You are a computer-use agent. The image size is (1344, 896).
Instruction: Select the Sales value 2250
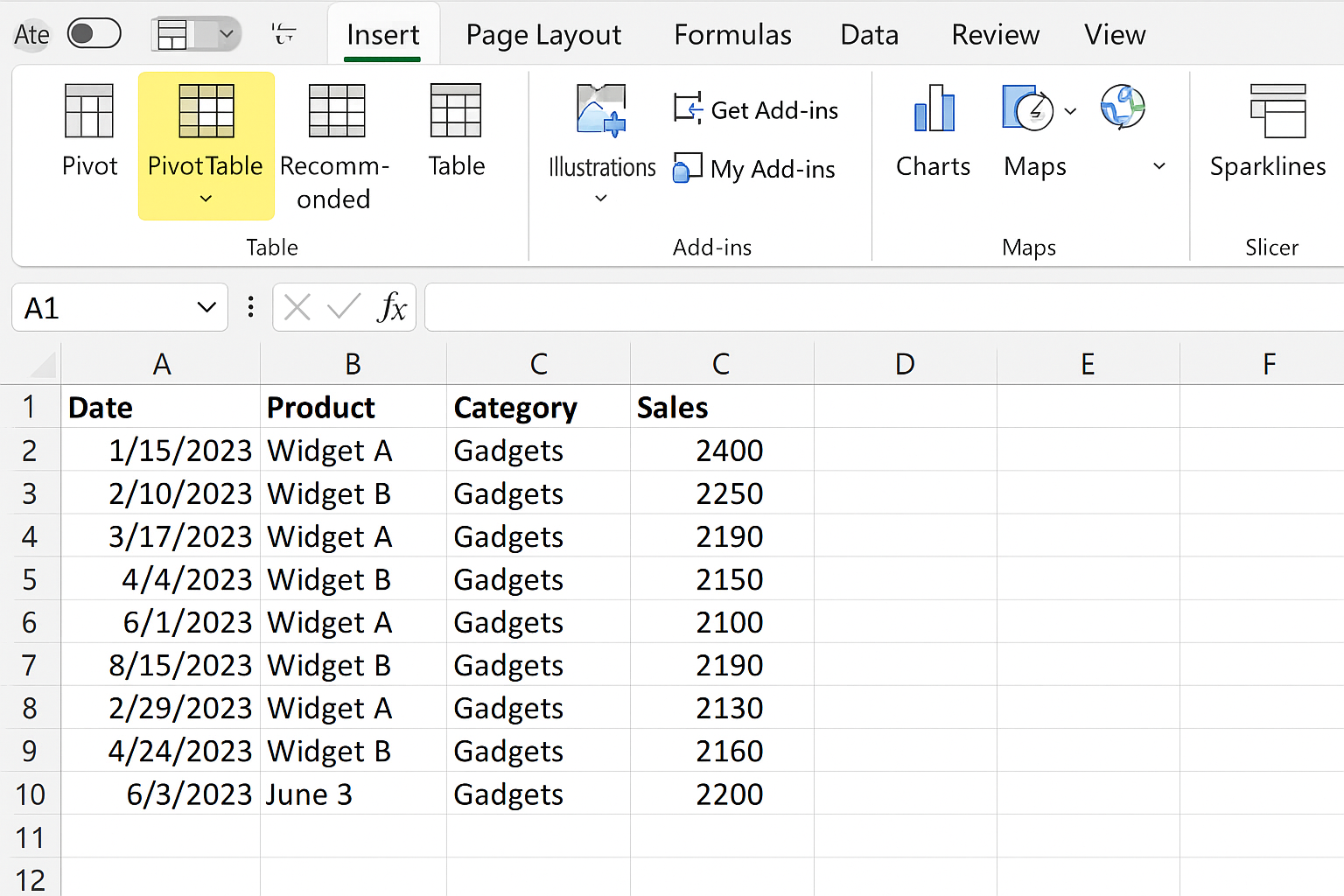(x=722, y=493)
